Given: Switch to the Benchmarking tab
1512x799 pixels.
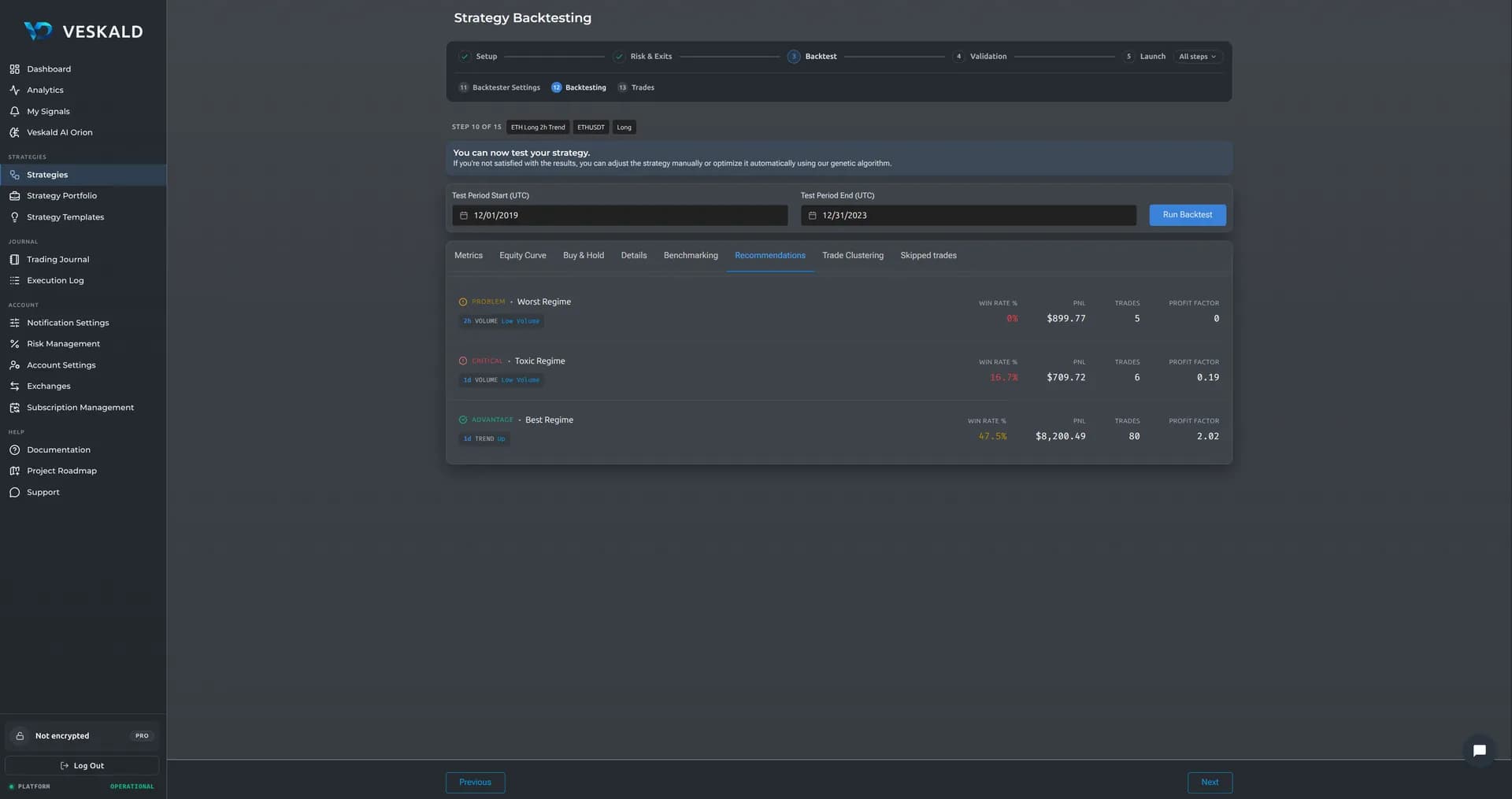Looking at the screenshot, I should pyautogui.click(x=691, y=256).
